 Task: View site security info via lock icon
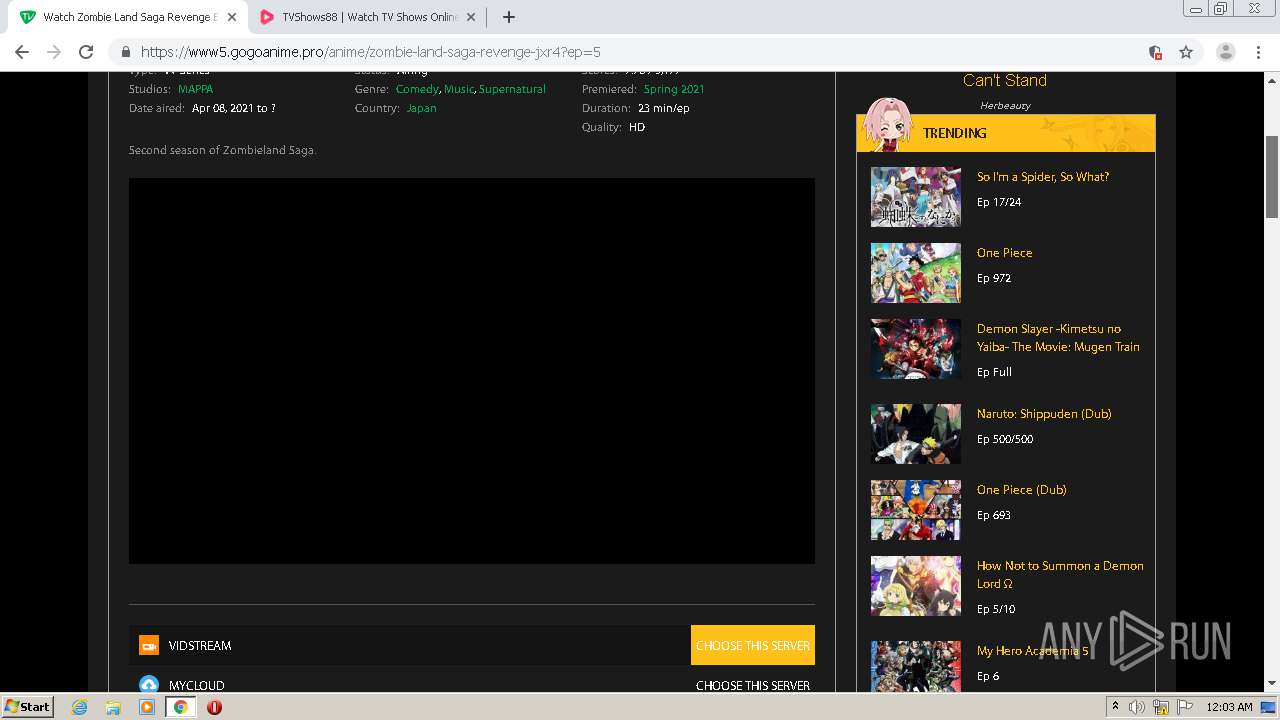(125, 52)
